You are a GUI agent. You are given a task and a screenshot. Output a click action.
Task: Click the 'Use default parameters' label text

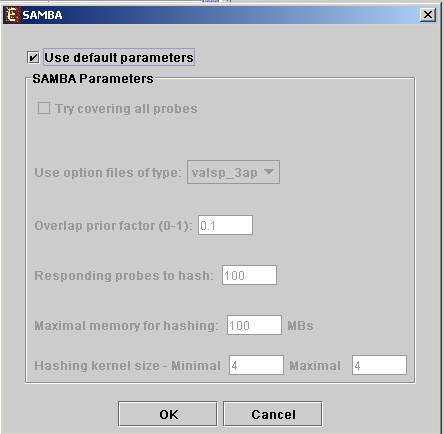click(119, 58)
